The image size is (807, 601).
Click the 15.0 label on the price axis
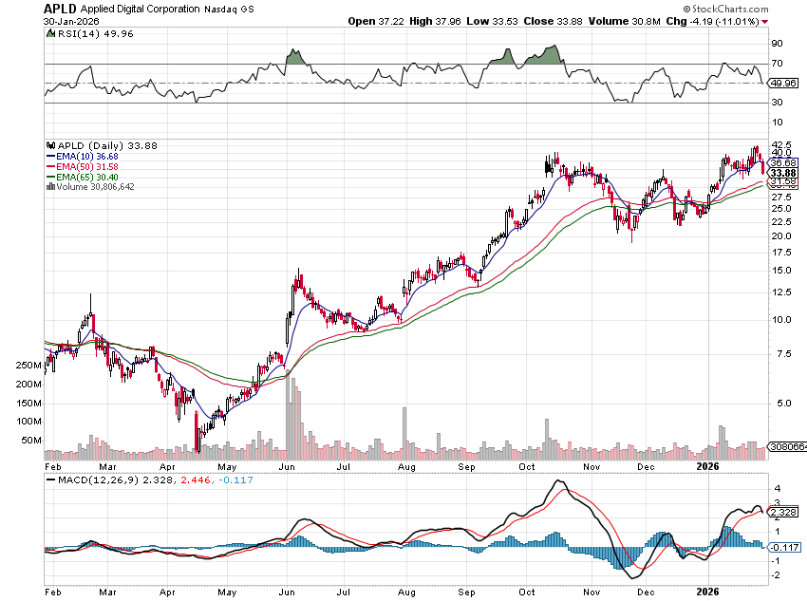[781, 271]
